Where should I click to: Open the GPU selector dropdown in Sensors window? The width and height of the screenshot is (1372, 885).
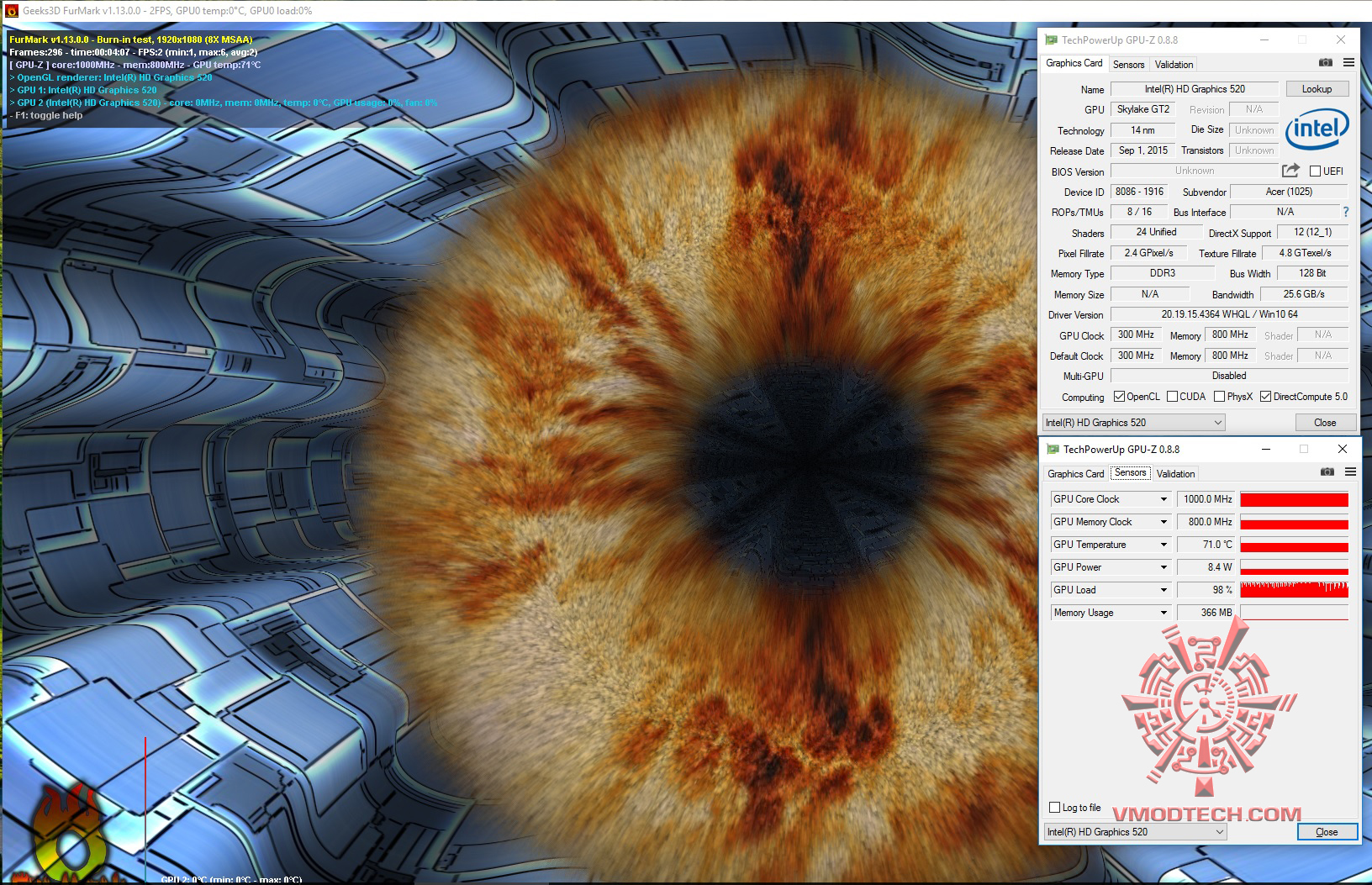click(1136, 832)
